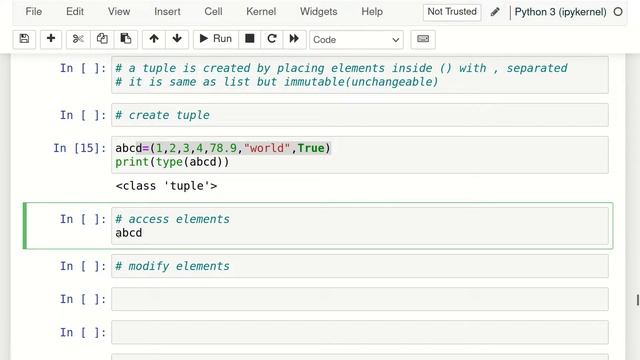Move the selected cell up with the arrow
This screenshot has width=640, height=360.
pyautogui.click(x=154, y=39)
